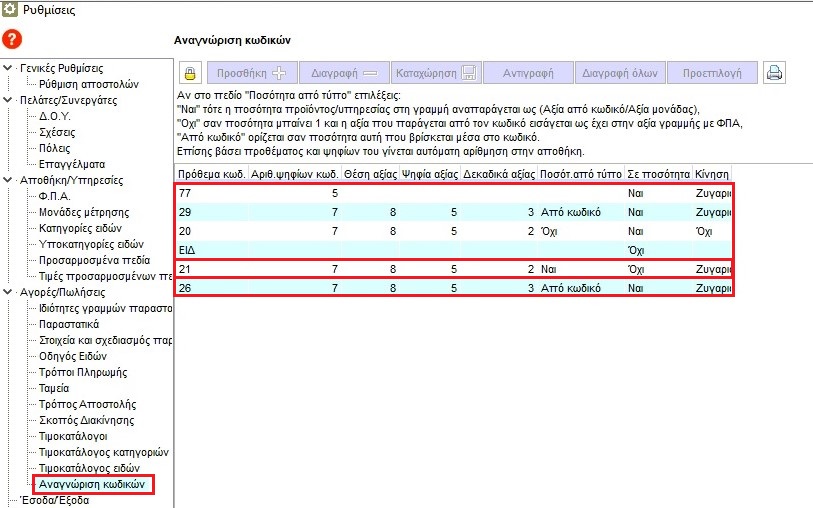Open Παραστατικά tree item
Viewport: 813px width, 508px height.
click(69, 324)
